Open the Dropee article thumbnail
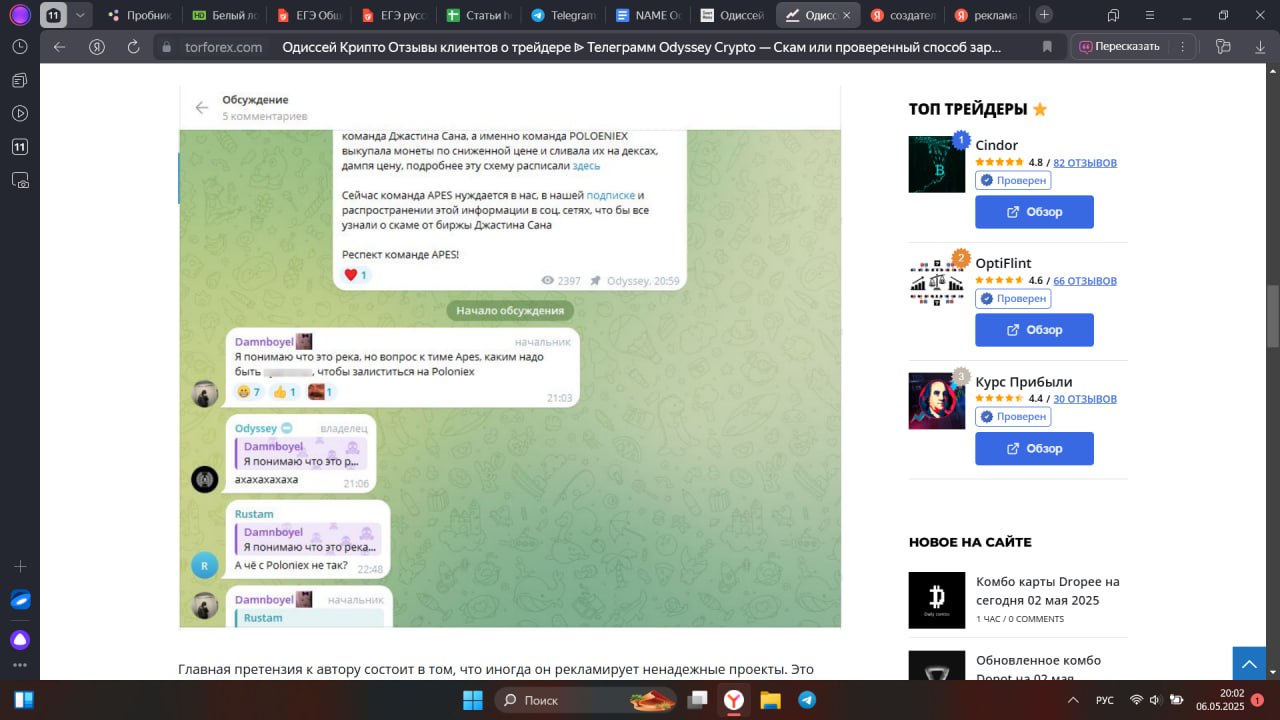 tap(936, 600)
